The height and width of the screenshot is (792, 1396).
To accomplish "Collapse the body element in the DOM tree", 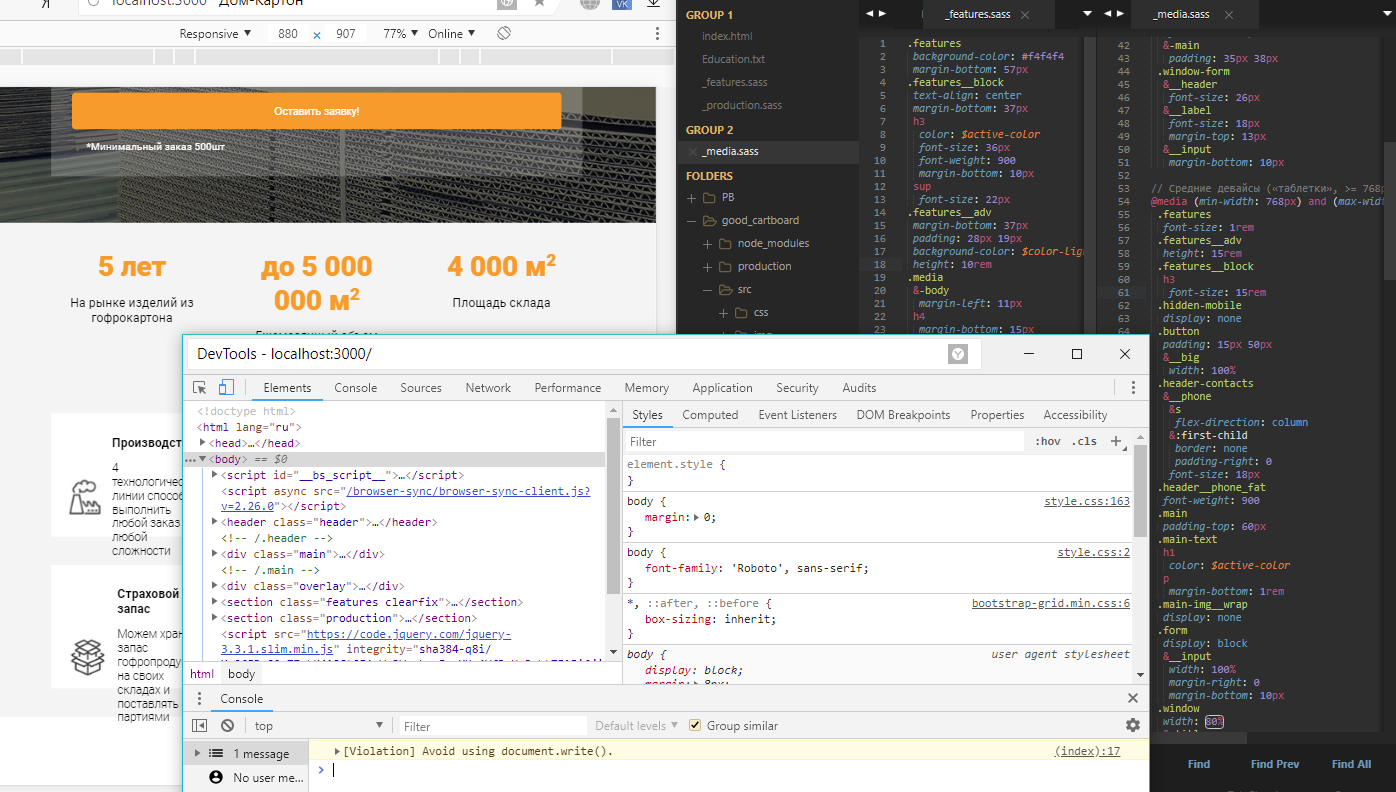I will point(203,459).
